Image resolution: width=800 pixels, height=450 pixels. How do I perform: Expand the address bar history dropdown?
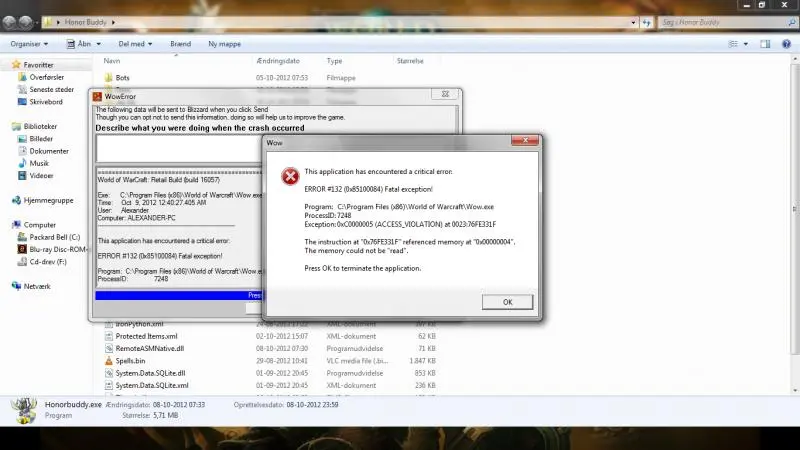click(x=633, y=22)
